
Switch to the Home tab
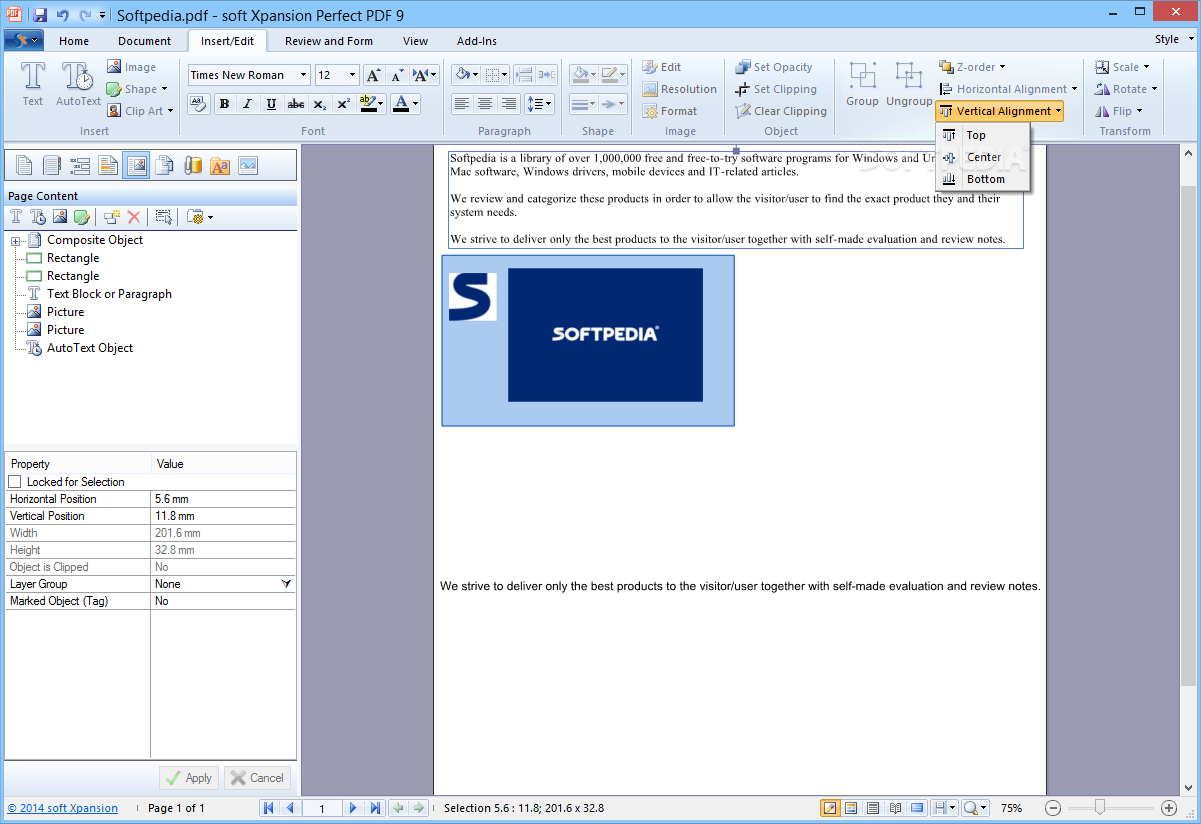(74, 41)
